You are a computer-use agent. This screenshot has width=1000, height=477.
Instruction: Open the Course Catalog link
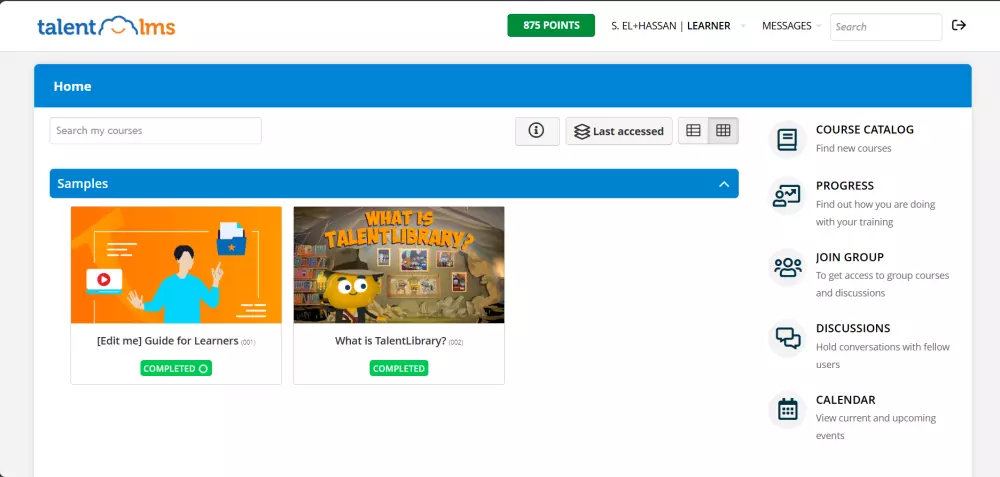[x=865, y=129]
